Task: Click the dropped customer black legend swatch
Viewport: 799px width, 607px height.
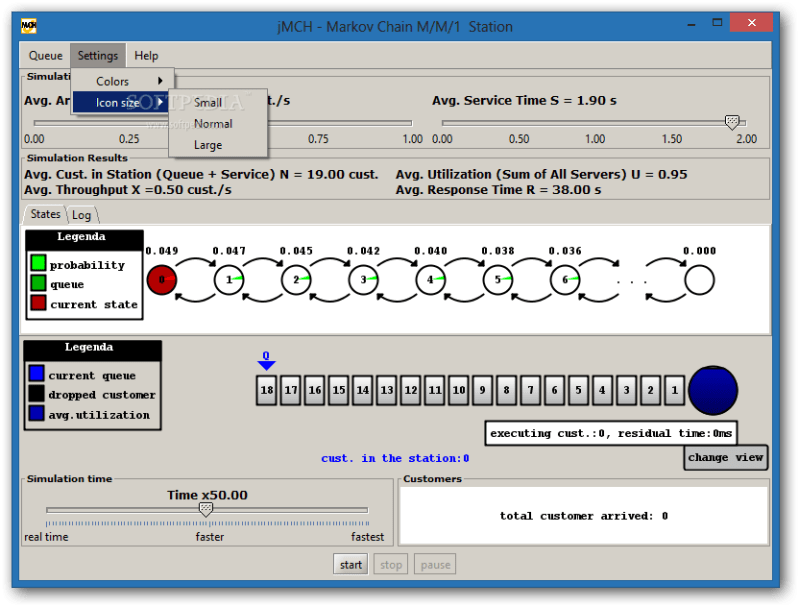Action: pos(36,393)
